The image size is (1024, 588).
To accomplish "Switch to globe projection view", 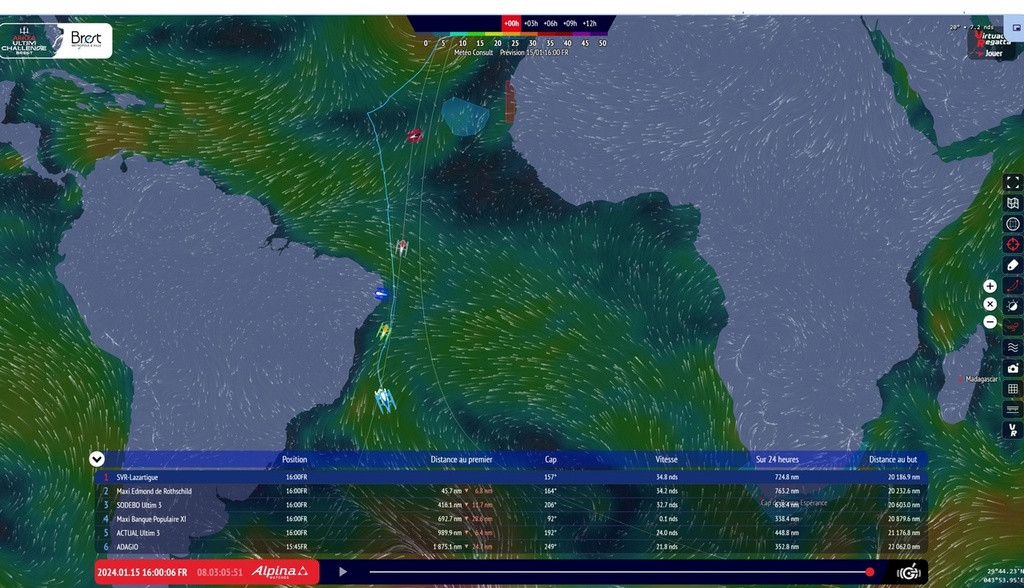I will [x=1012, y=224].
